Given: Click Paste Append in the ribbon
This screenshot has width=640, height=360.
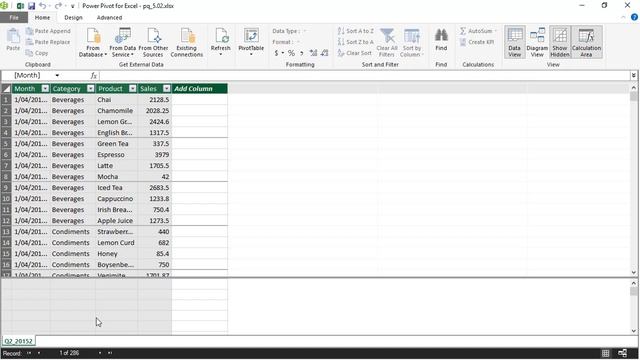Looking at the screenshot, I should pos(48,31).
